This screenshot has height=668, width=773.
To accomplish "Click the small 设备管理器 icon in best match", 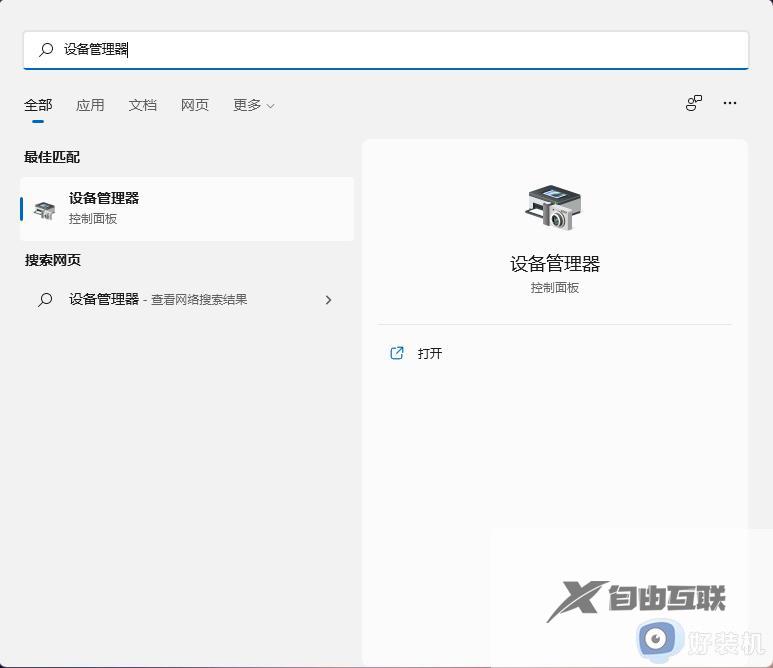I will [x=44, y=210].
